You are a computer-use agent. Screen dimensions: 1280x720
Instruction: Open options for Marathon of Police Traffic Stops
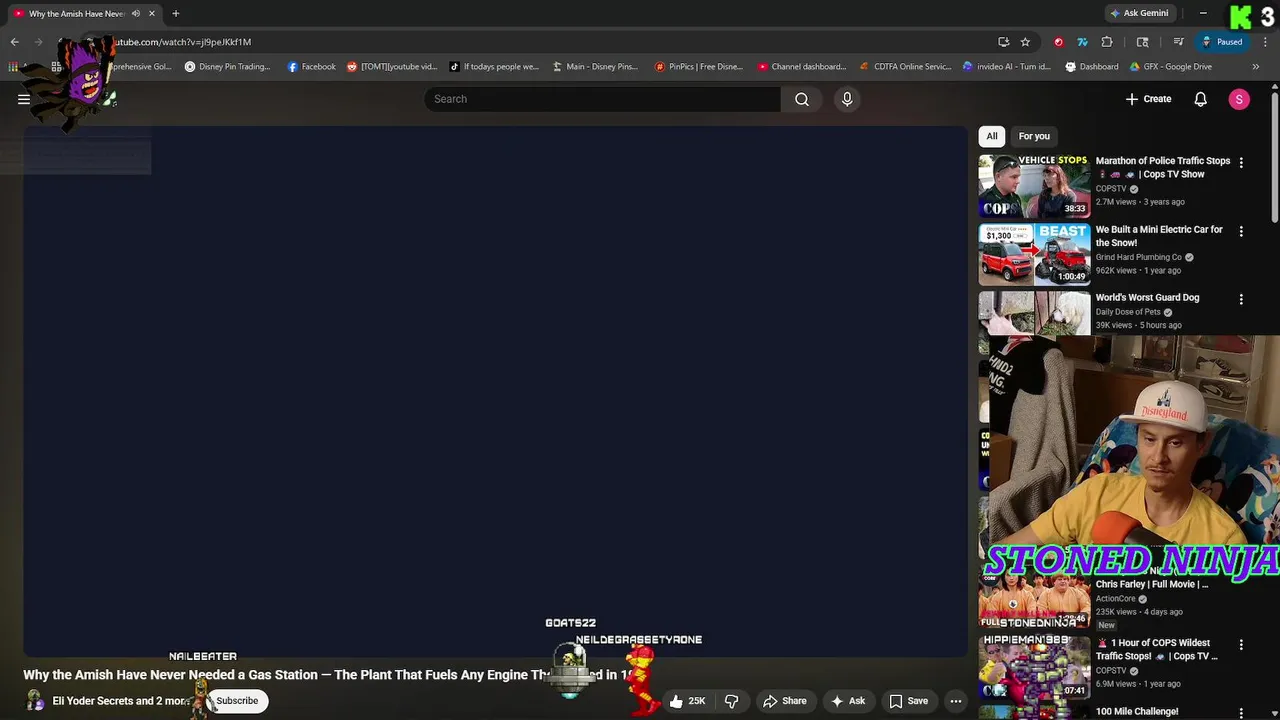(x=1241, y=162)
